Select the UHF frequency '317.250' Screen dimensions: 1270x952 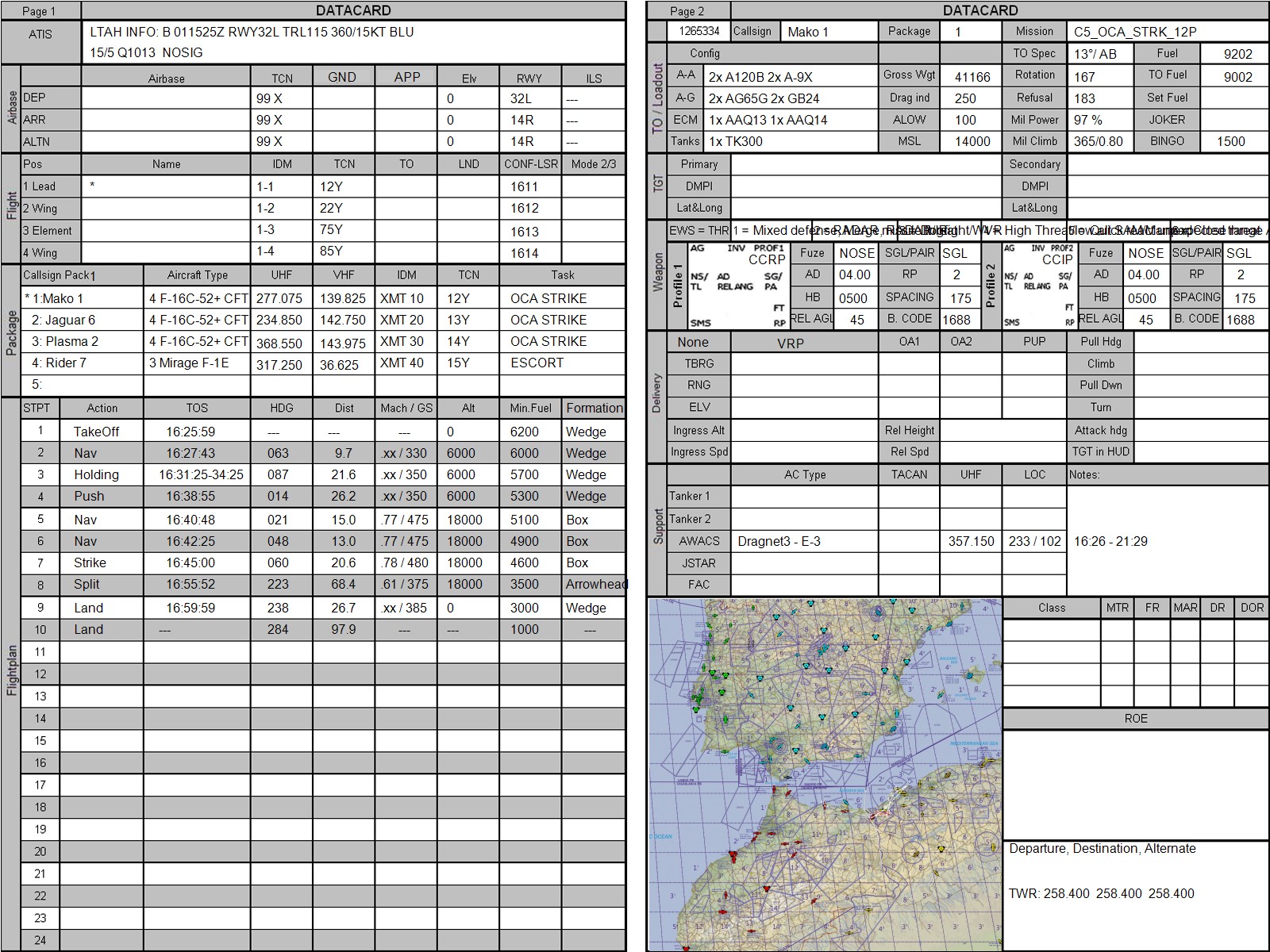279,366
